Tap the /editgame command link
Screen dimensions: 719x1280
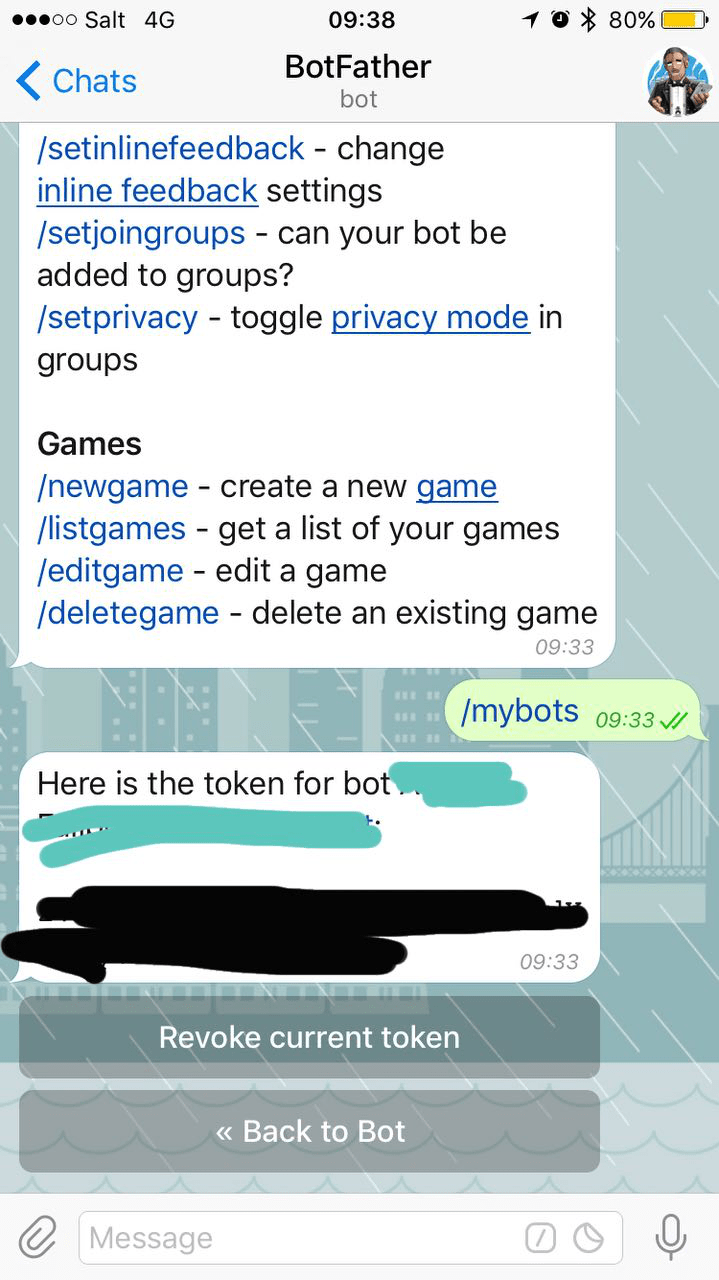(110, 571)
